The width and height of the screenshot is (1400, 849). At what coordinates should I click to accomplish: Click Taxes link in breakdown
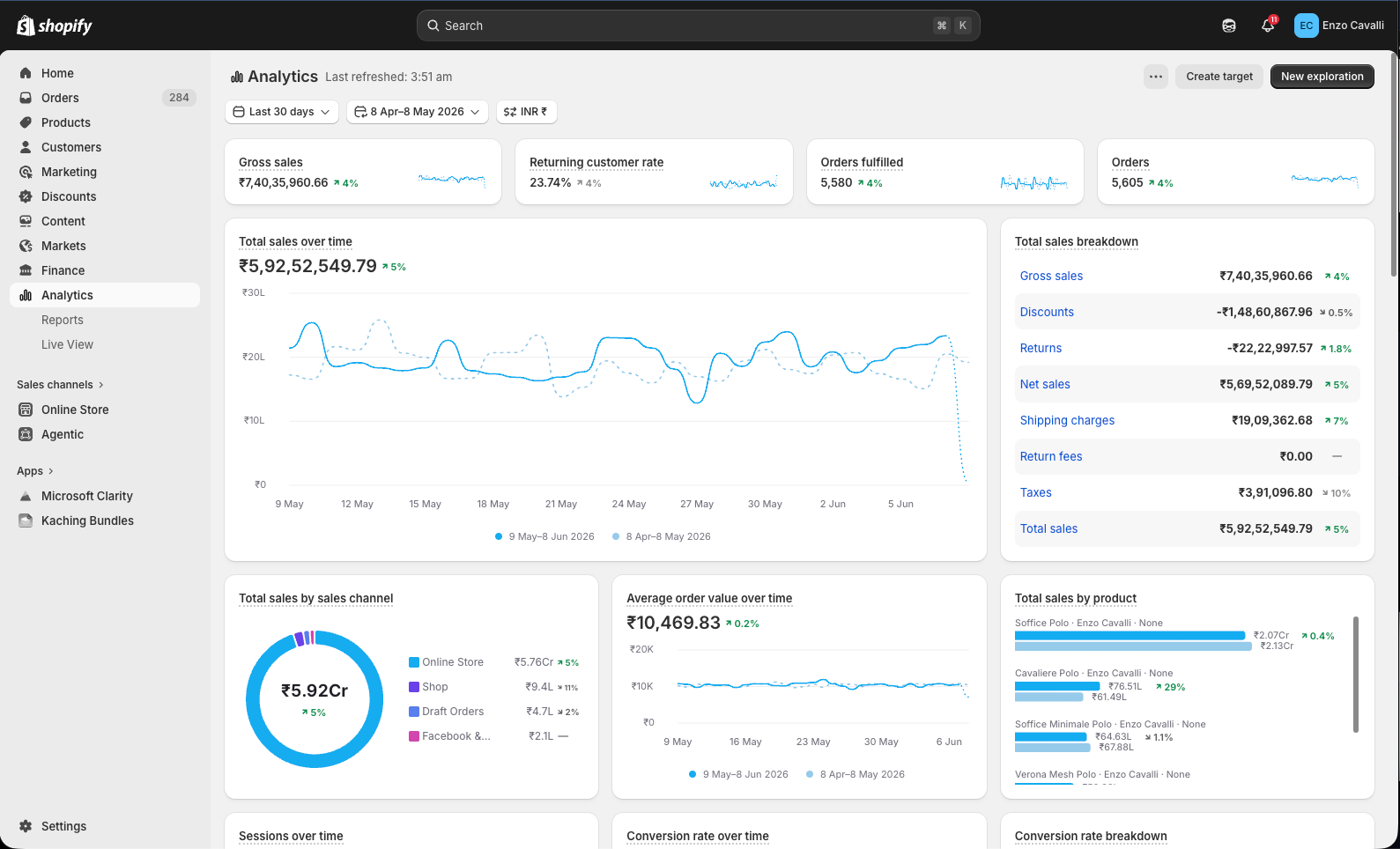click(1036, 492)
